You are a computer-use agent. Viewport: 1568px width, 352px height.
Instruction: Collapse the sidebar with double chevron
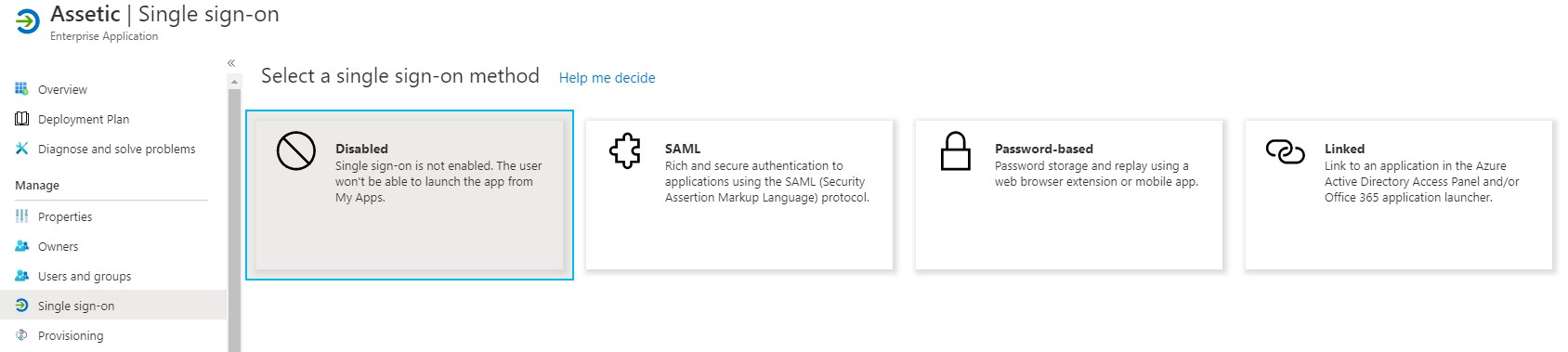(231, 63)
